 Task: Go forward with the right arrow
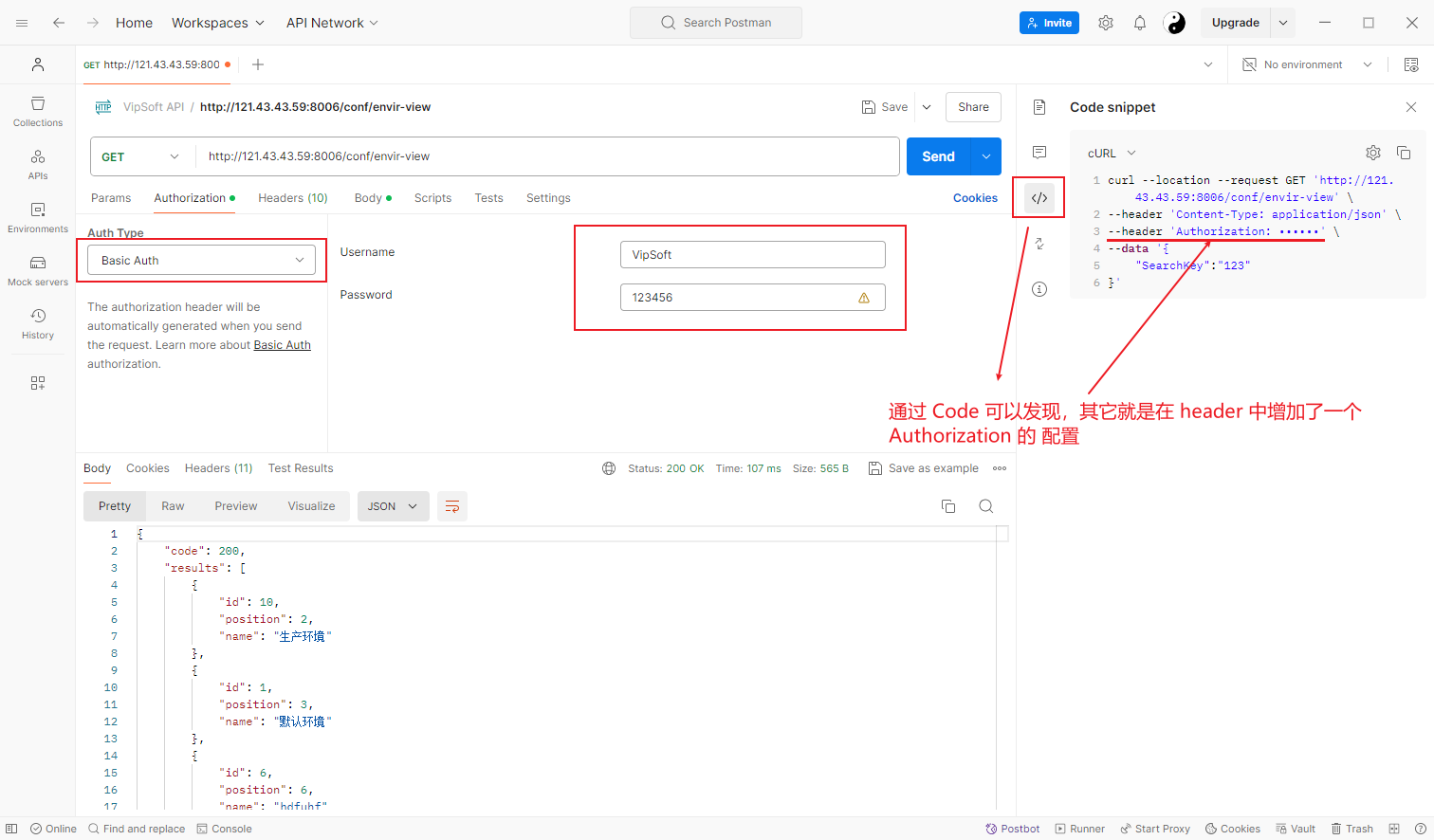(93, 23)
